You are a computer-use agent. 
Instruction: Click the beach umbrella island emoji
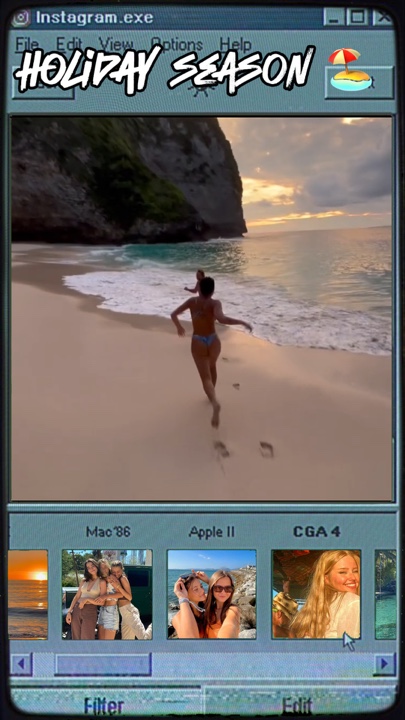click(x=351, y=69)
